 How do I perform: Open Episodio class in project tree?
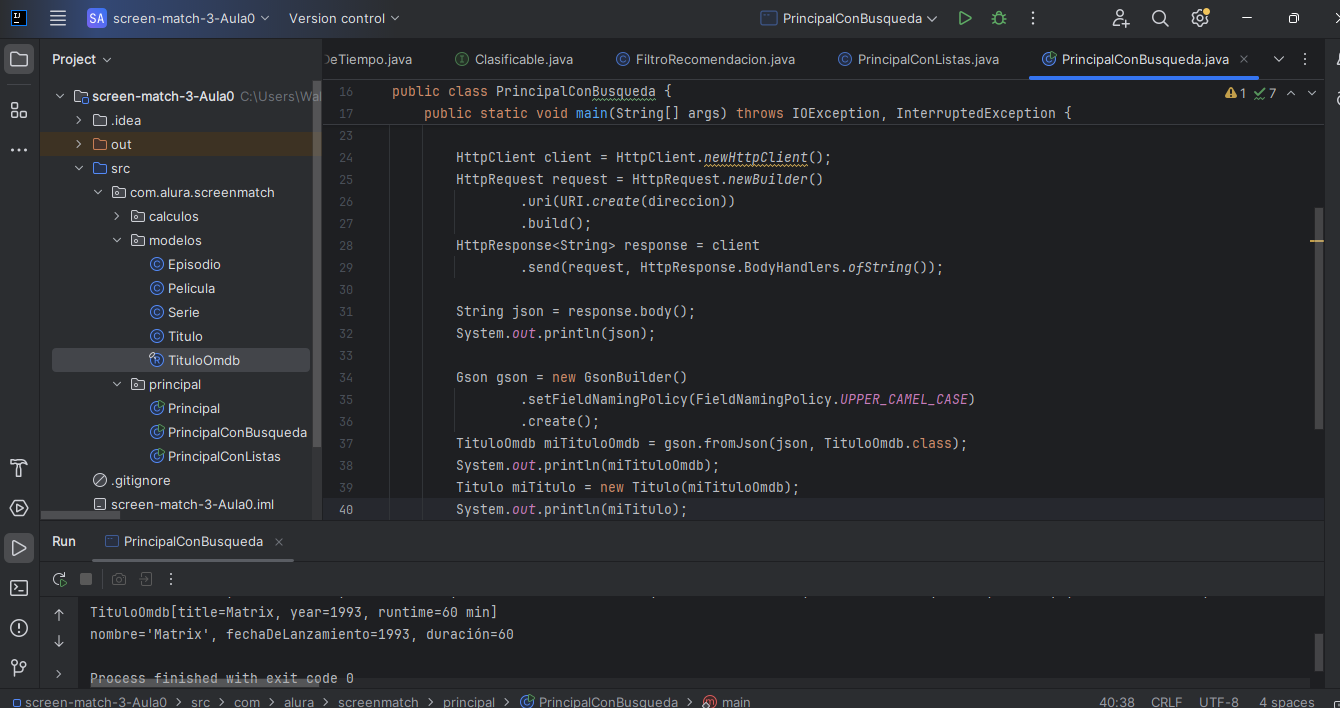coord(194,264)
